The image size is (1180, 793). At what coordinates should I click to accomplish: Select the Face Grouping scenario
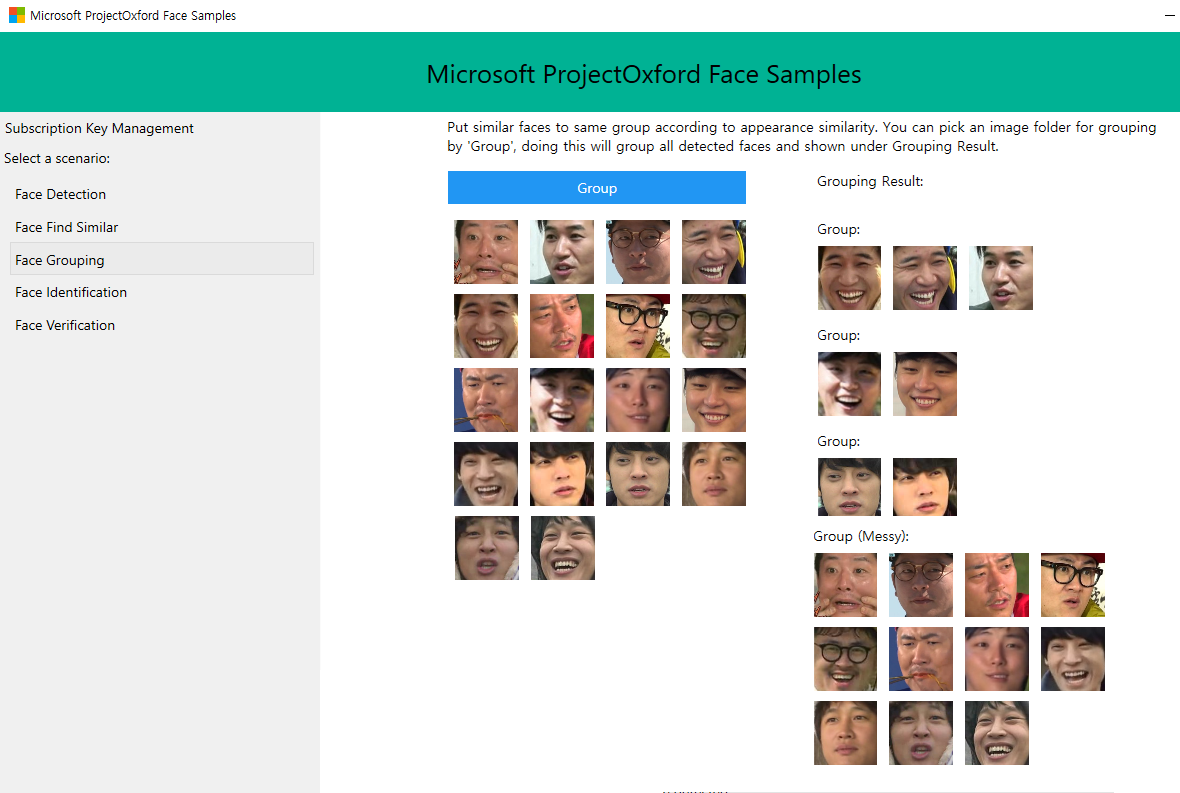[162, 260]
